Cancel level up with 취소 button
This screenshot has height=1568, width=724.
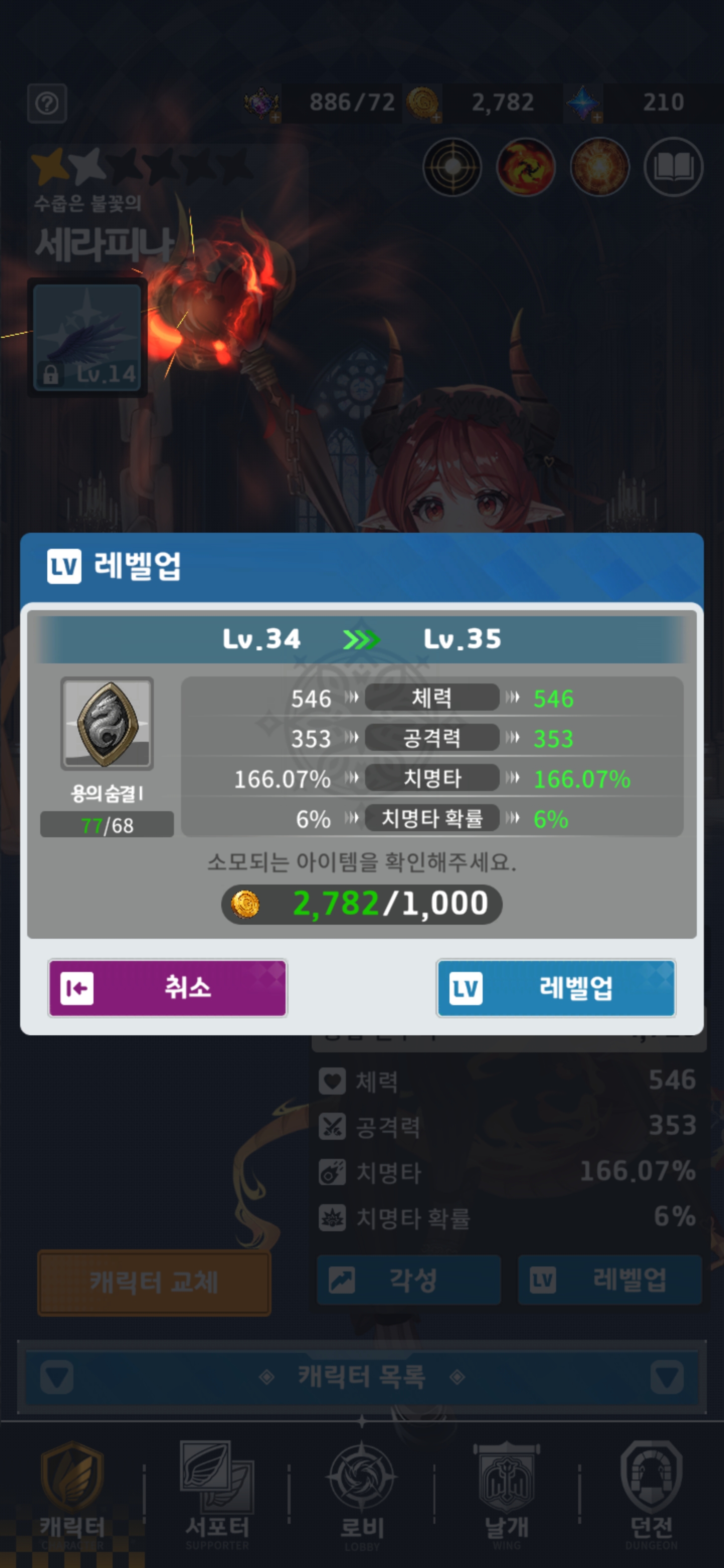coord(167,988)
